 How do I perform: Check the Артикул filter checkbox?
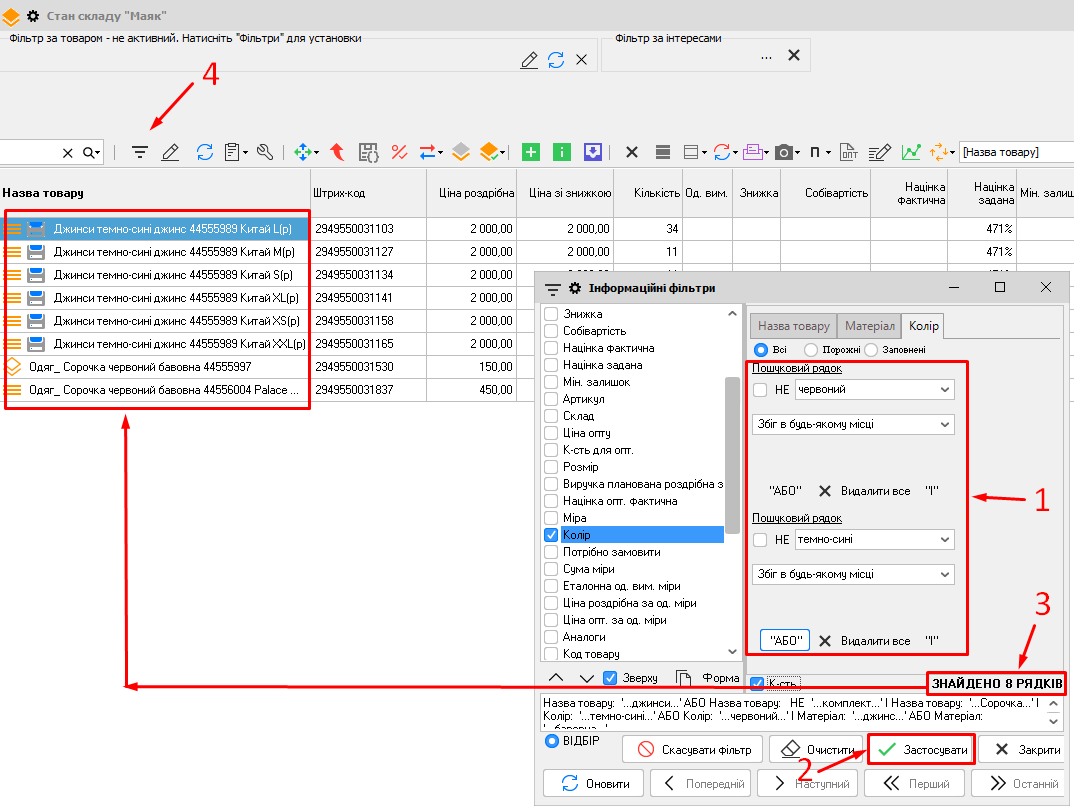pyautogui.click(x=551, y=399)
